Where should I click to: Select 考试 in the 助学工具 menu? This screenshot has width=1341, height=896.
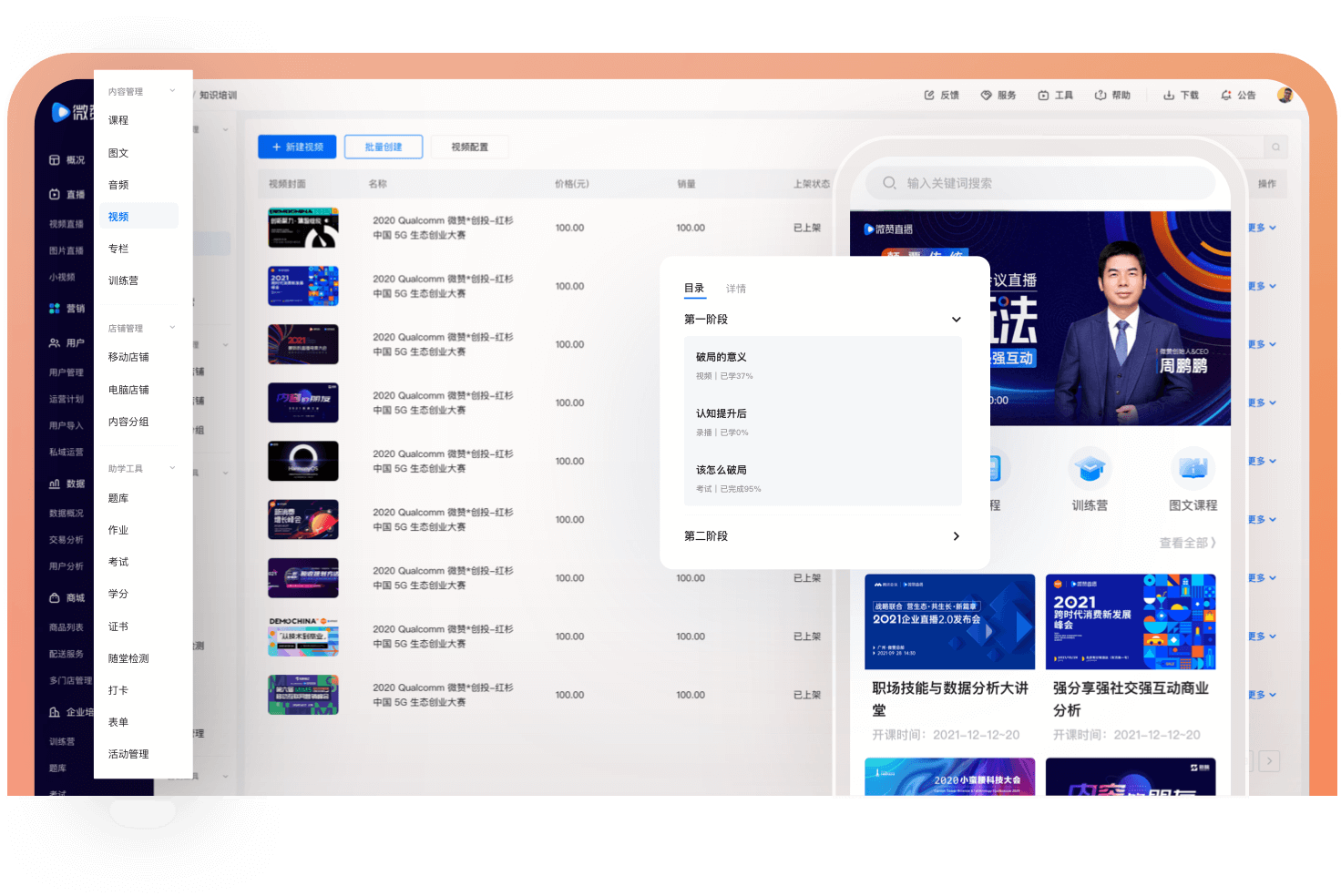click(118, 562)
